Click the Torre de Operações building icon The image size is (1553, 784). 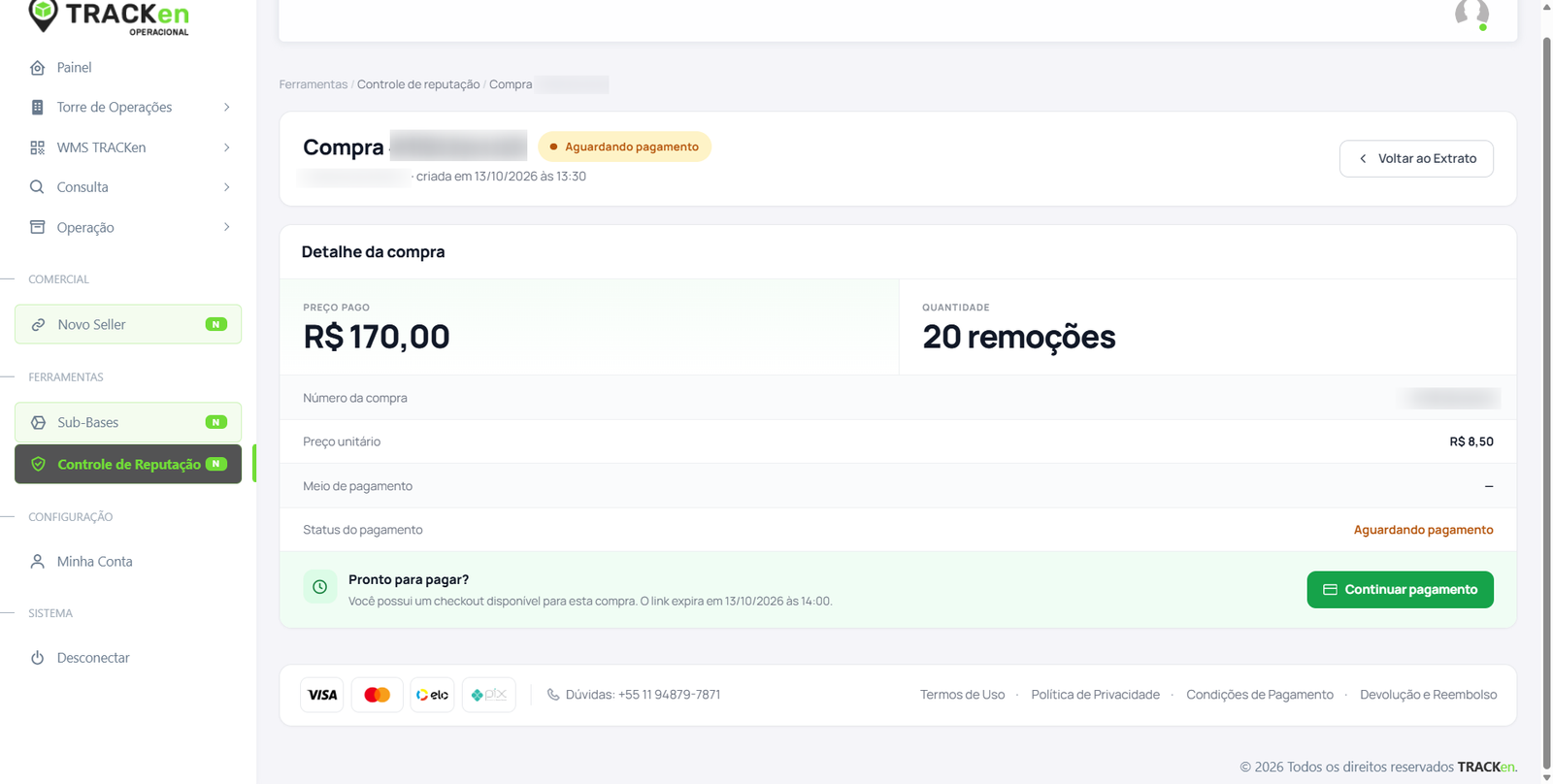tap(37, 108)
